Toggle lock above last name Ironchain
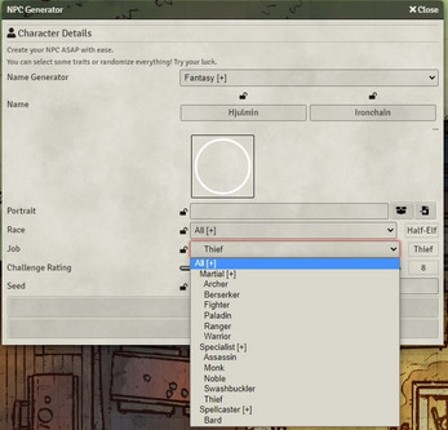448x430 pixels. pyautogui.click(x=373, y=96)
